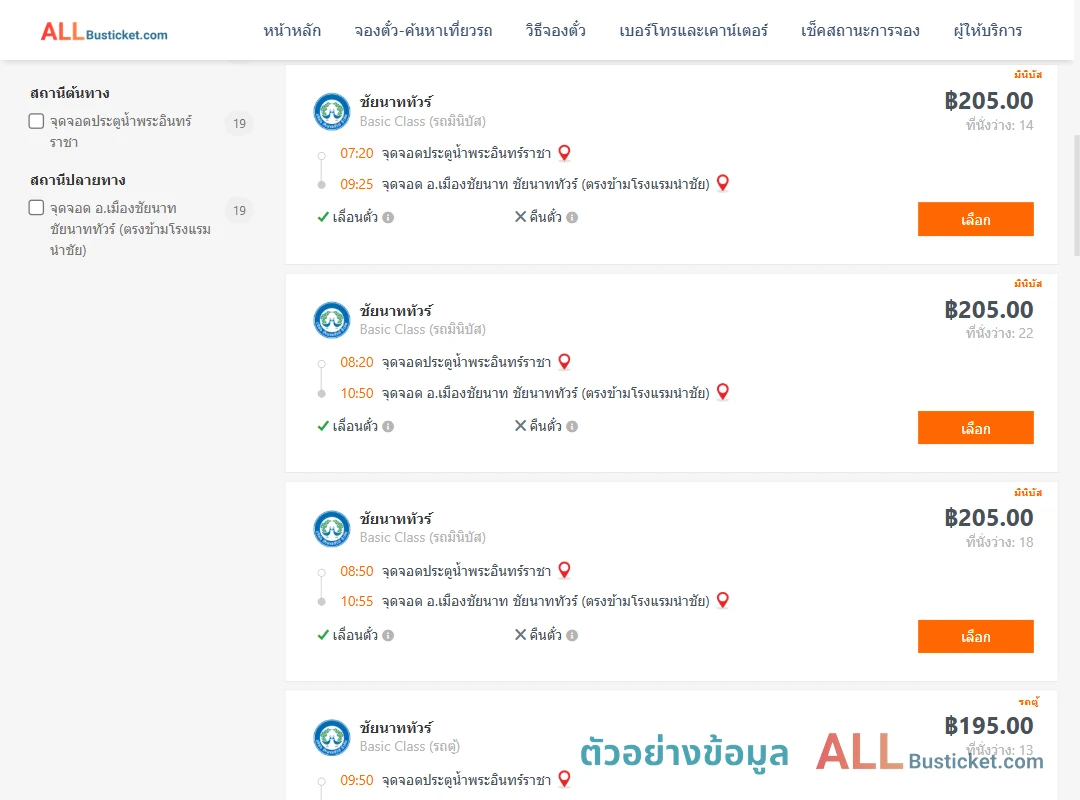1080x800 pixels.
Task: Show เลื่อนตั๋ว info icon on 08:20 trip
Action: click(x=388, y=427)
